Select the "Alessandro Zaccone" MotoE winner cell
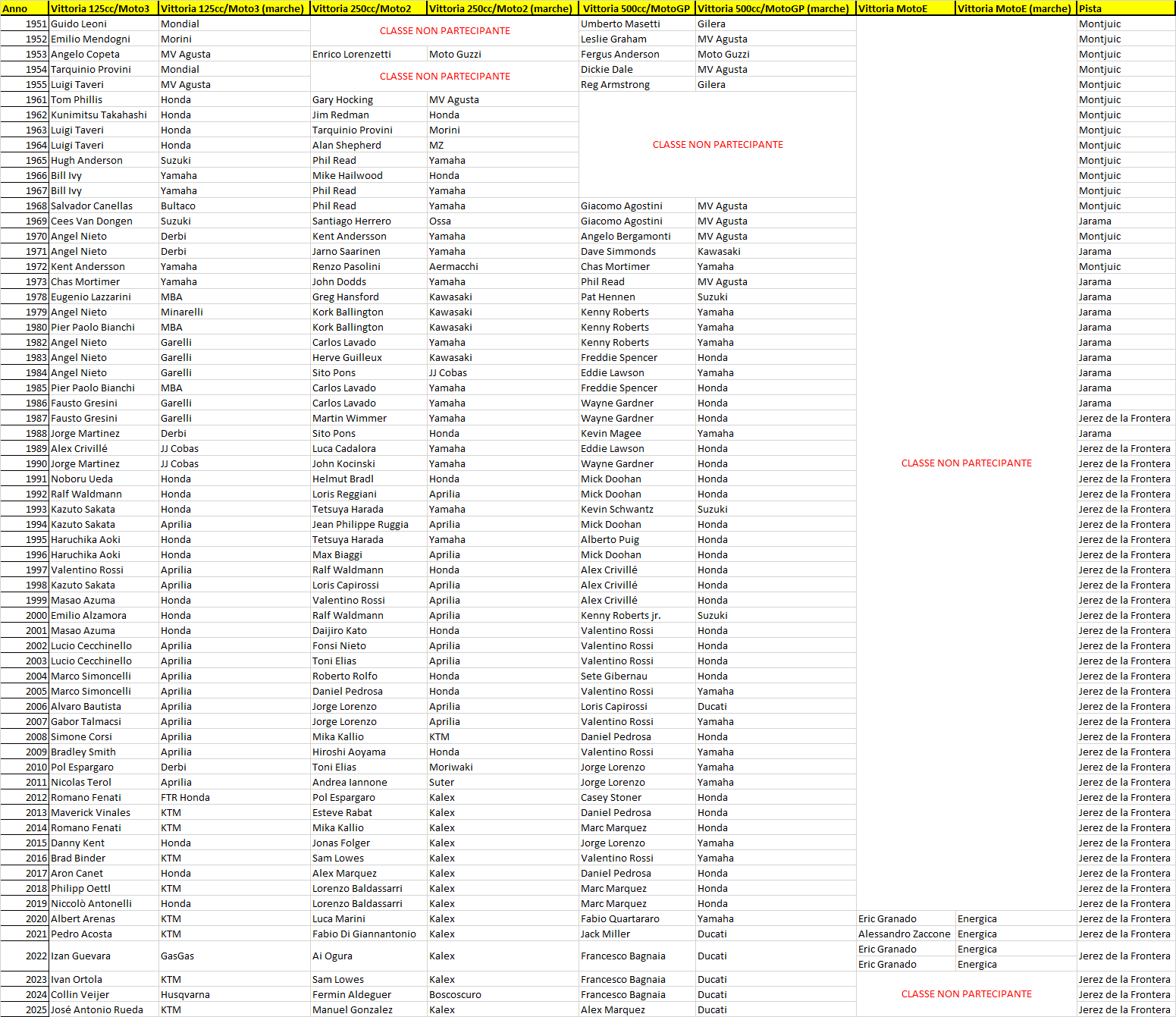This screenshot has height=1017, width=1176. [x=904, y=934]
